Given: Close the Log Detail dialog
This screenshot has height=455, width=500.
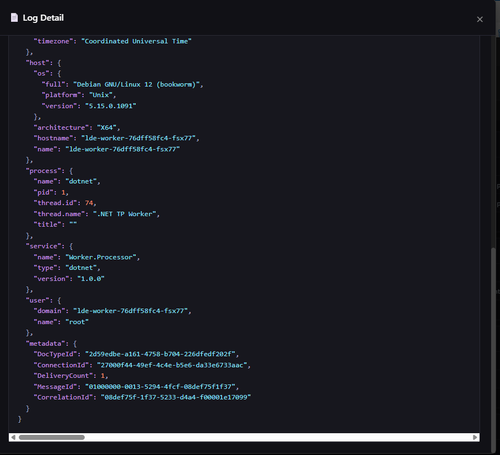Looking at the screenshot, I should [x=480, y=20].
